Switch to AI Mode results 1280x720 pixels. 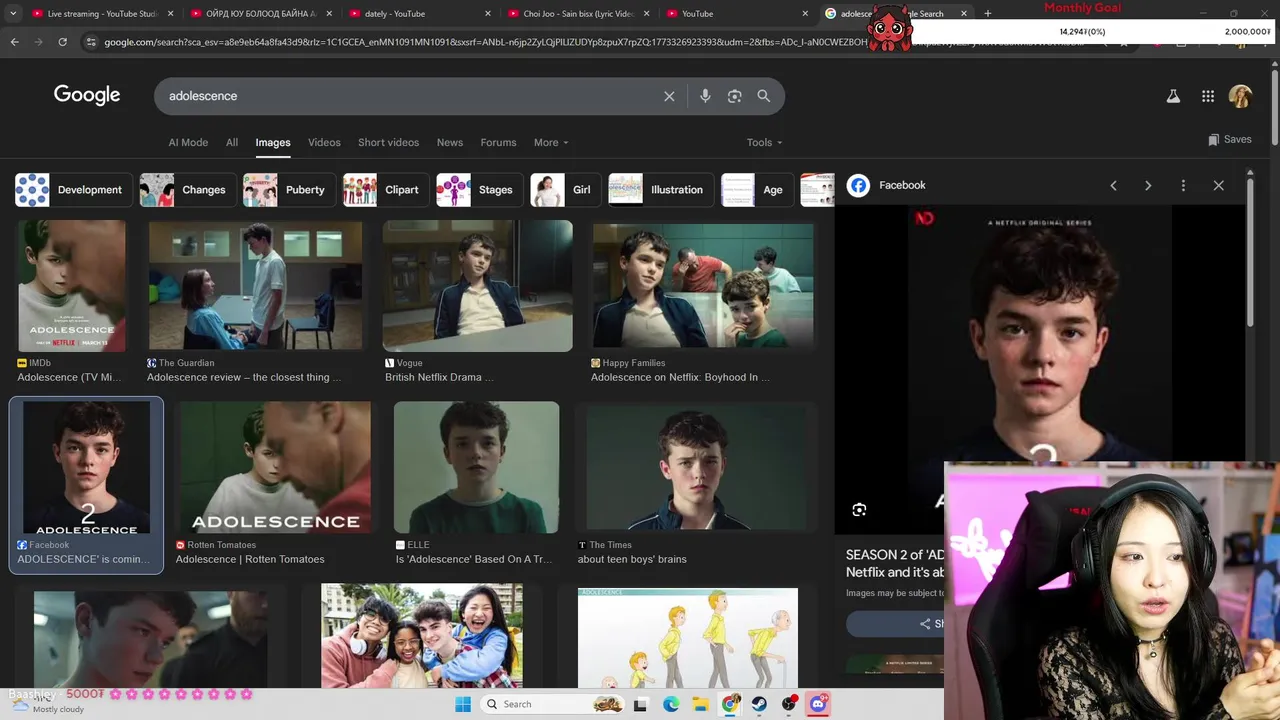188,142
